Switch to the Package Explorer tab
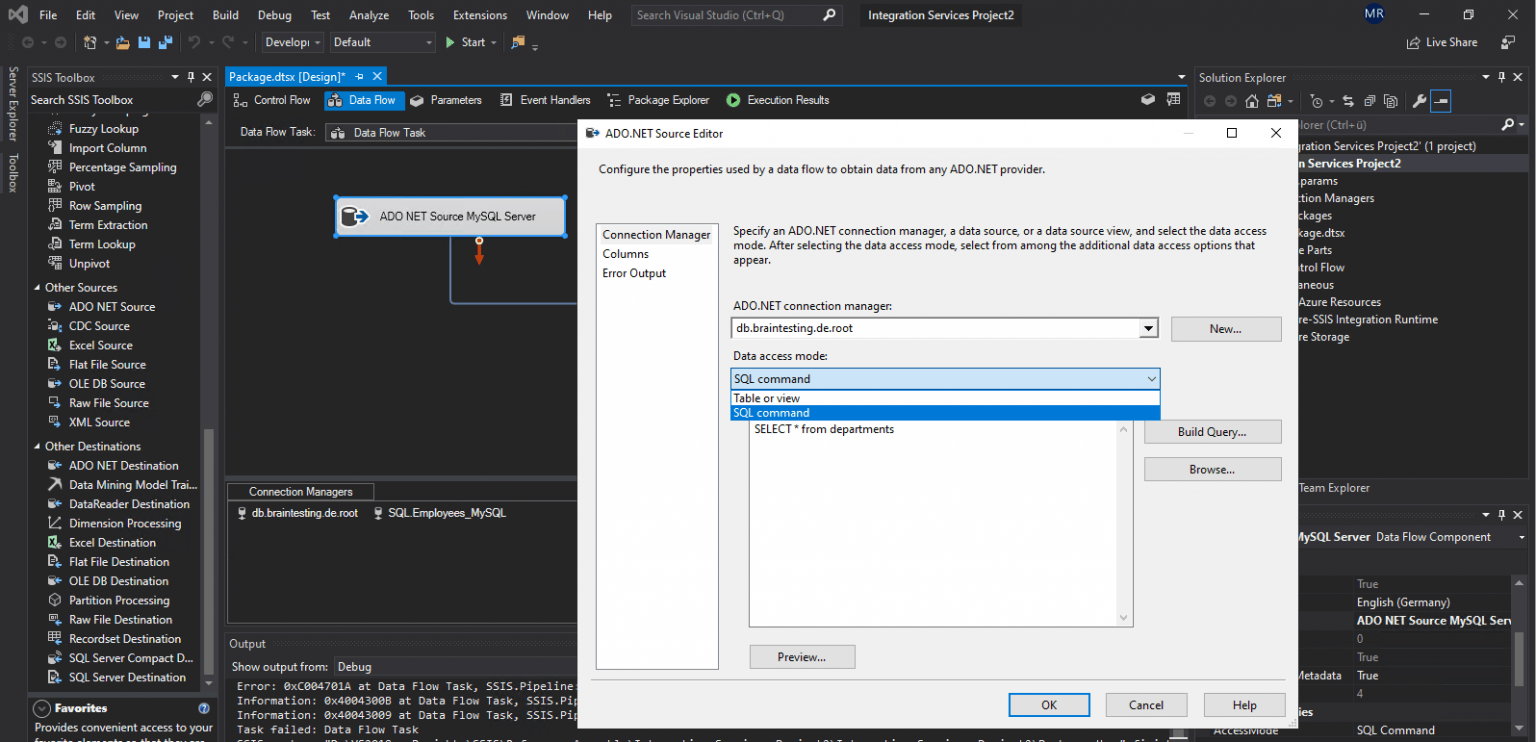The image size is (1536, 742). [659, 100]
